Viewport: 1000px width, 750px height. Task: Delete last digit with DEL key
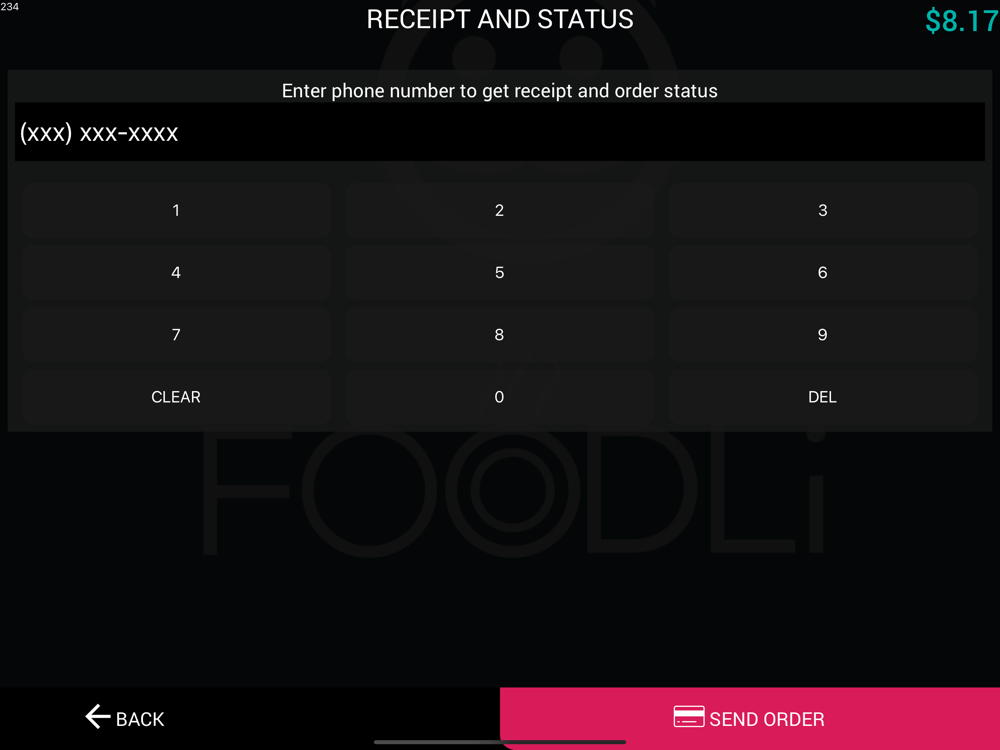pos(823,397)
